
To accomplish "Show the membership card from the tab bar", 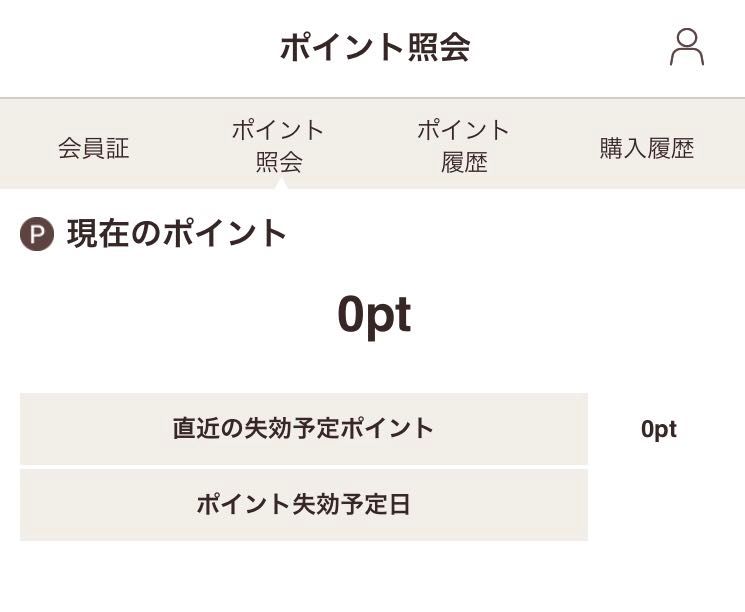I will tap(94, 148).
